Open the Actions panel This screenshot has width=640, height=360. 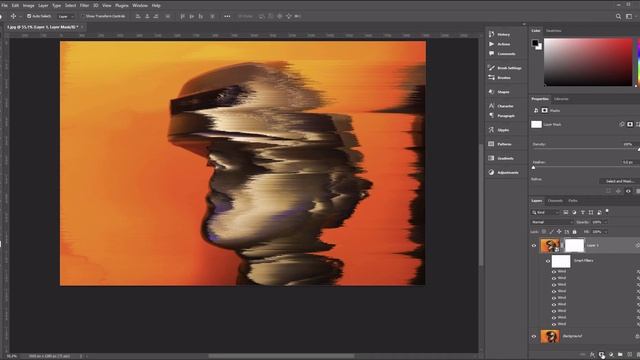click(500, 44)
